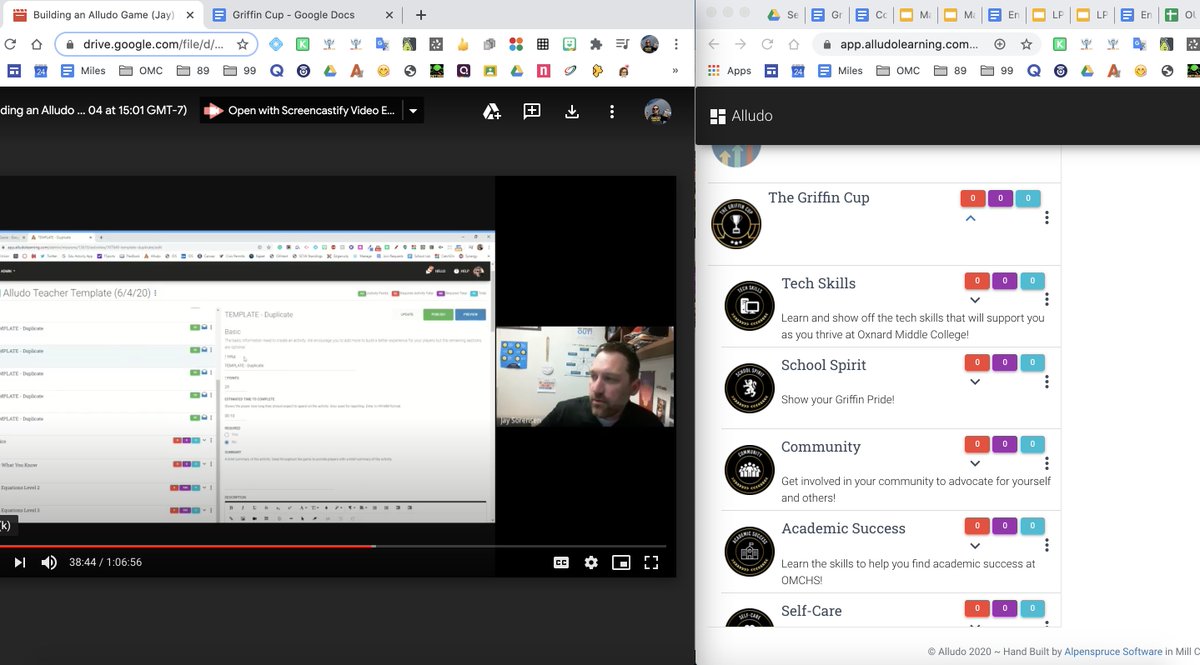Open the dropdown arrow beside Open with Screencastify
This screenshot has height=665, width=1200.
pyautogui.click(x=413, y=111)
